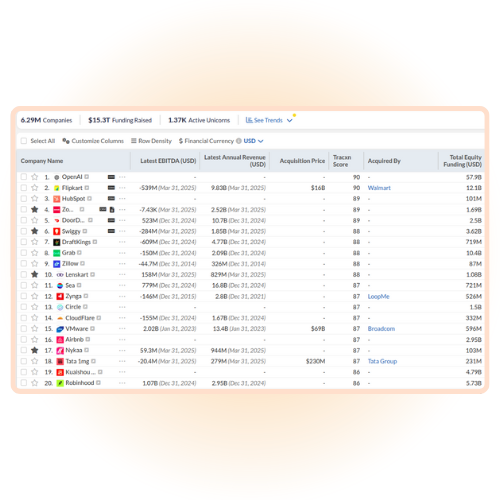
Task: Click the Tata 1mg logo icon
Action: (60, 361)
